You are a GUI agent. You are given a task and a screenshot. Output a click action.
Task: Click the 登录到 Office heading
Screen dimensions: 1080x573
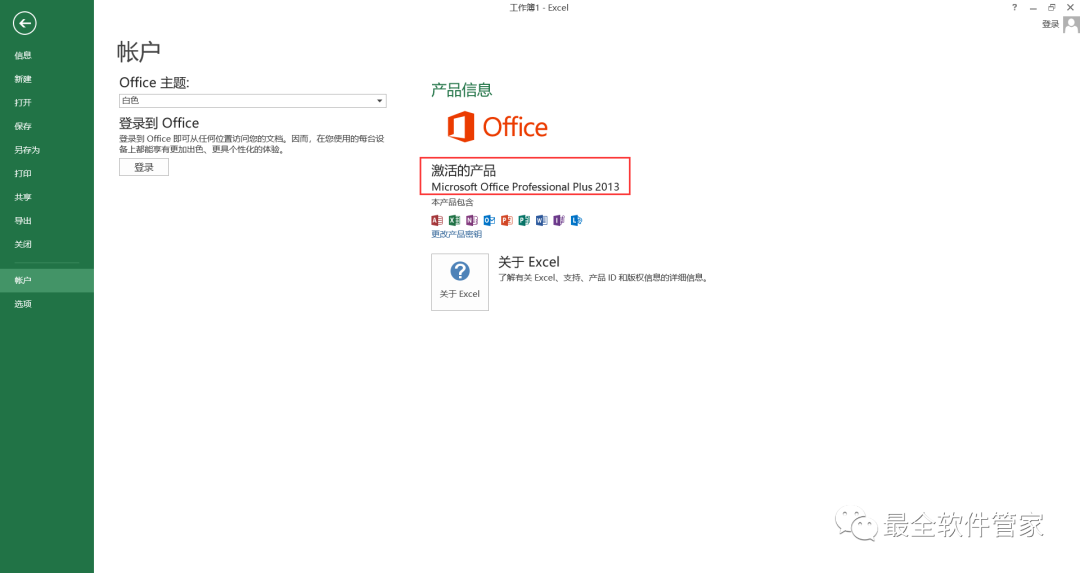(159, 123)
